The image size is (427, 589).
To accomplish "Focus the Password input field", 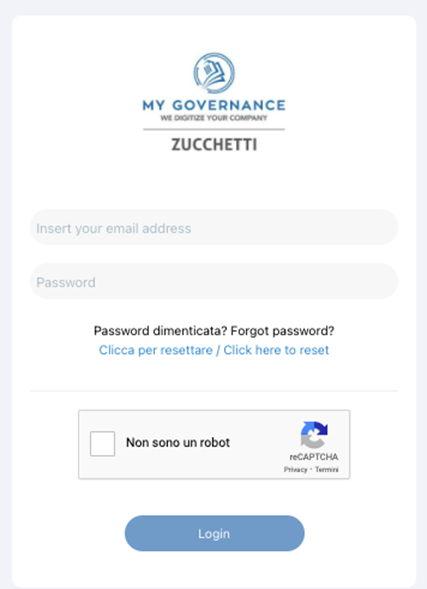I will 214,281.
